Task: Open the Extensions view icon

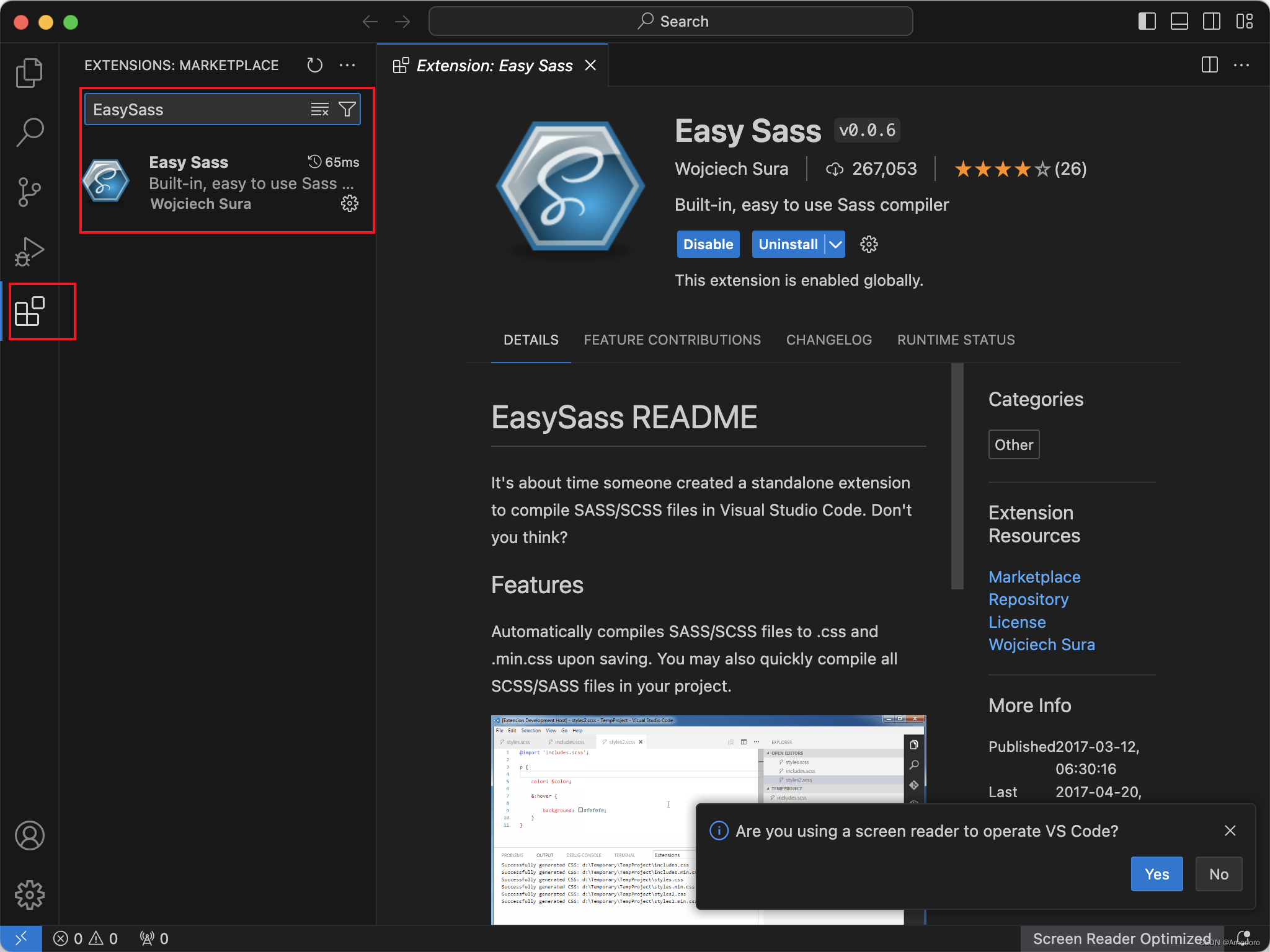Action: (x=29, y=311)
